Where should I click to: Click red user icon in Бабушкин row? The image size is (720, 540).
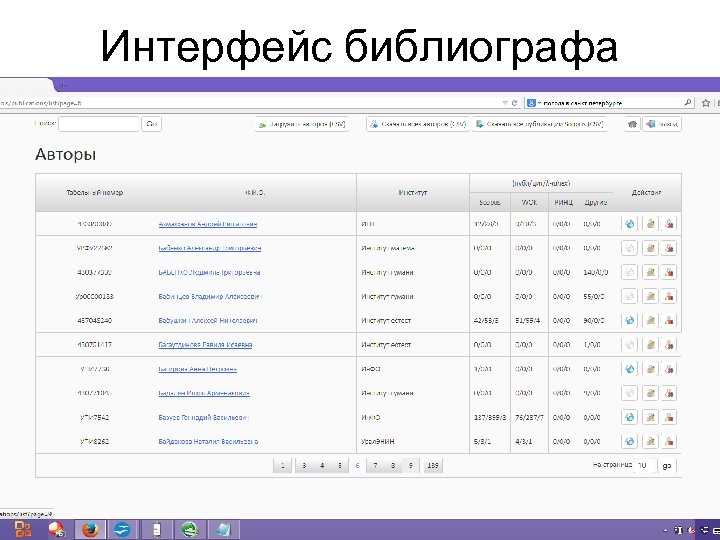point(669,321)
